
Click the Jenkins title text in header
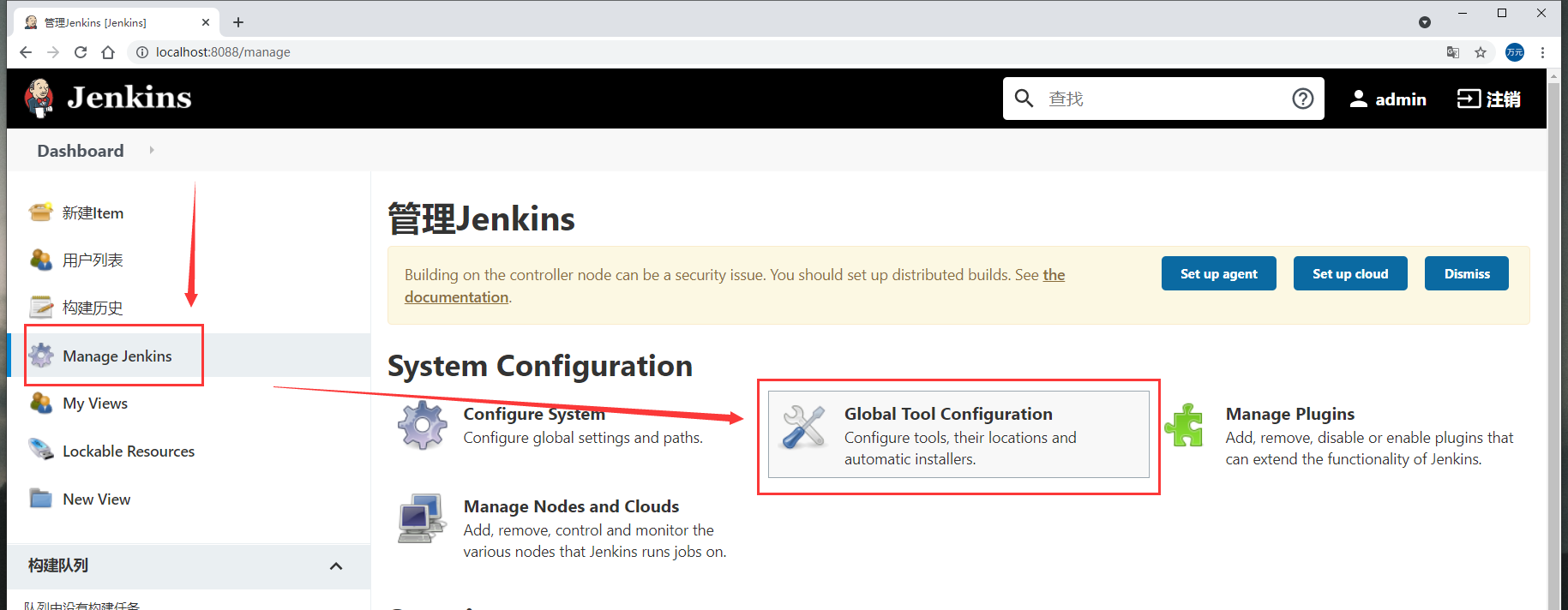(x=129, y=98)
